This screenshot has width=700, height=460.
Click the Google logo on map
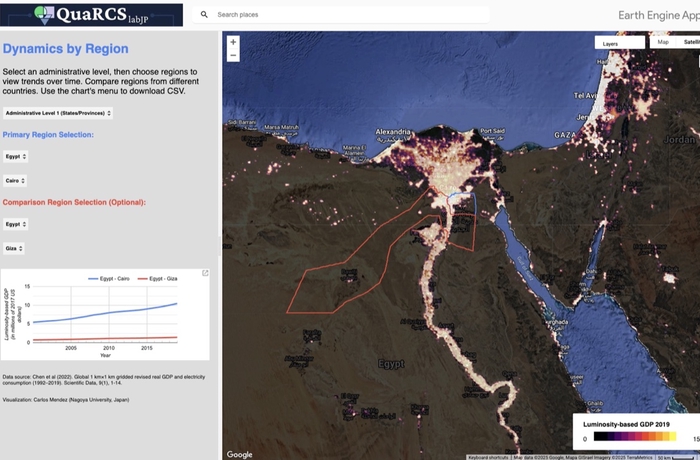[x=240, y=454]
